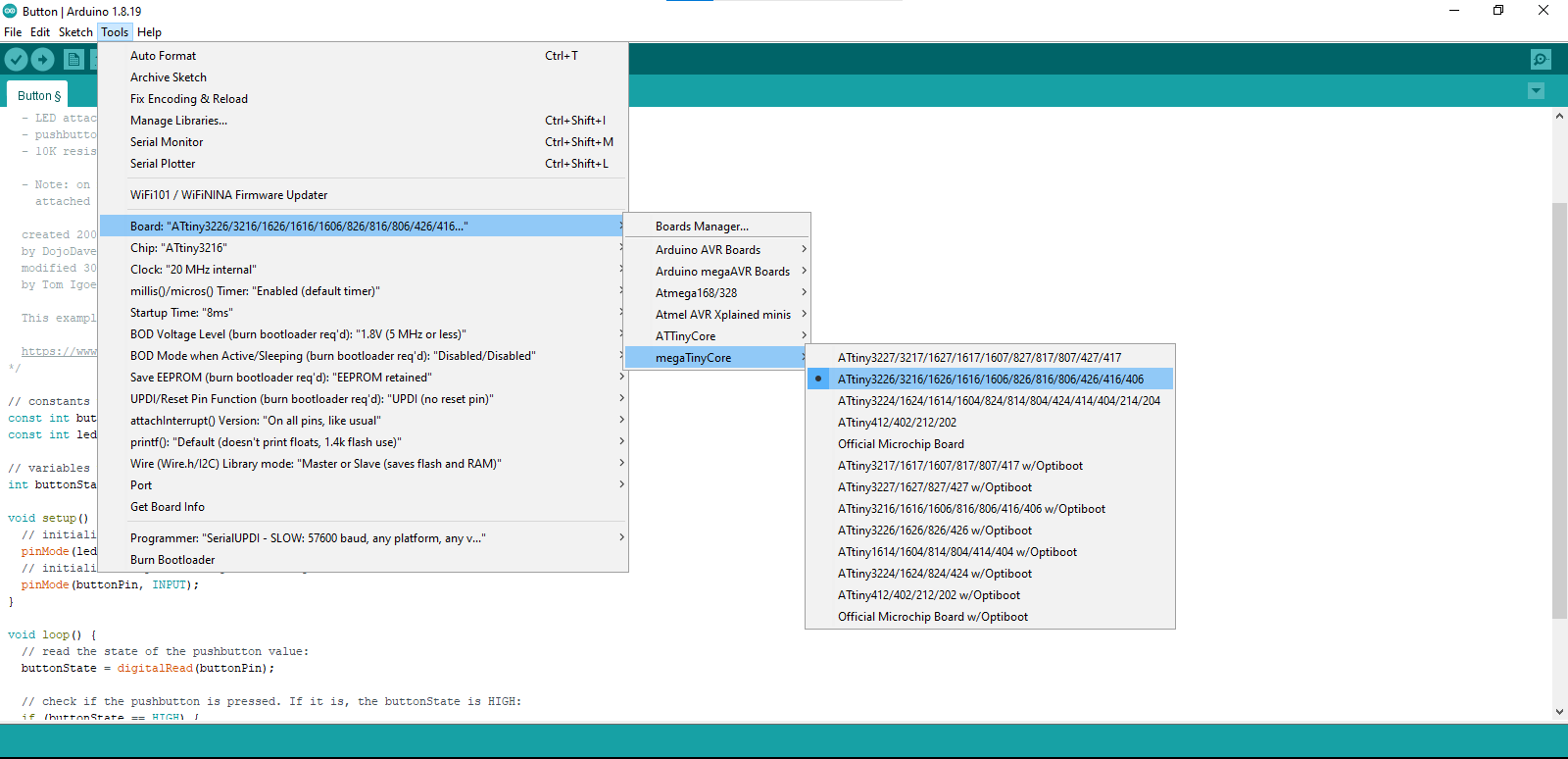Open the Help menu
1568x759 pixels.
149,32
